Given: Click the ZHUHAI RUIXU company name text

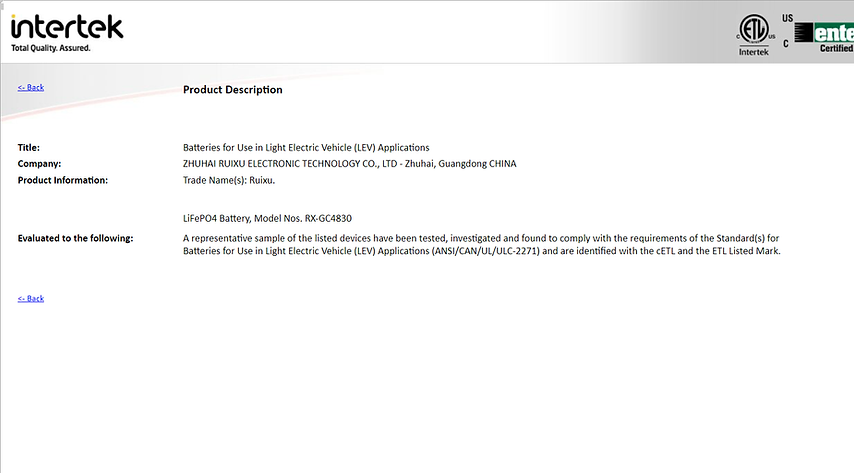Looking at the screenshot, I should click(350, 163).
